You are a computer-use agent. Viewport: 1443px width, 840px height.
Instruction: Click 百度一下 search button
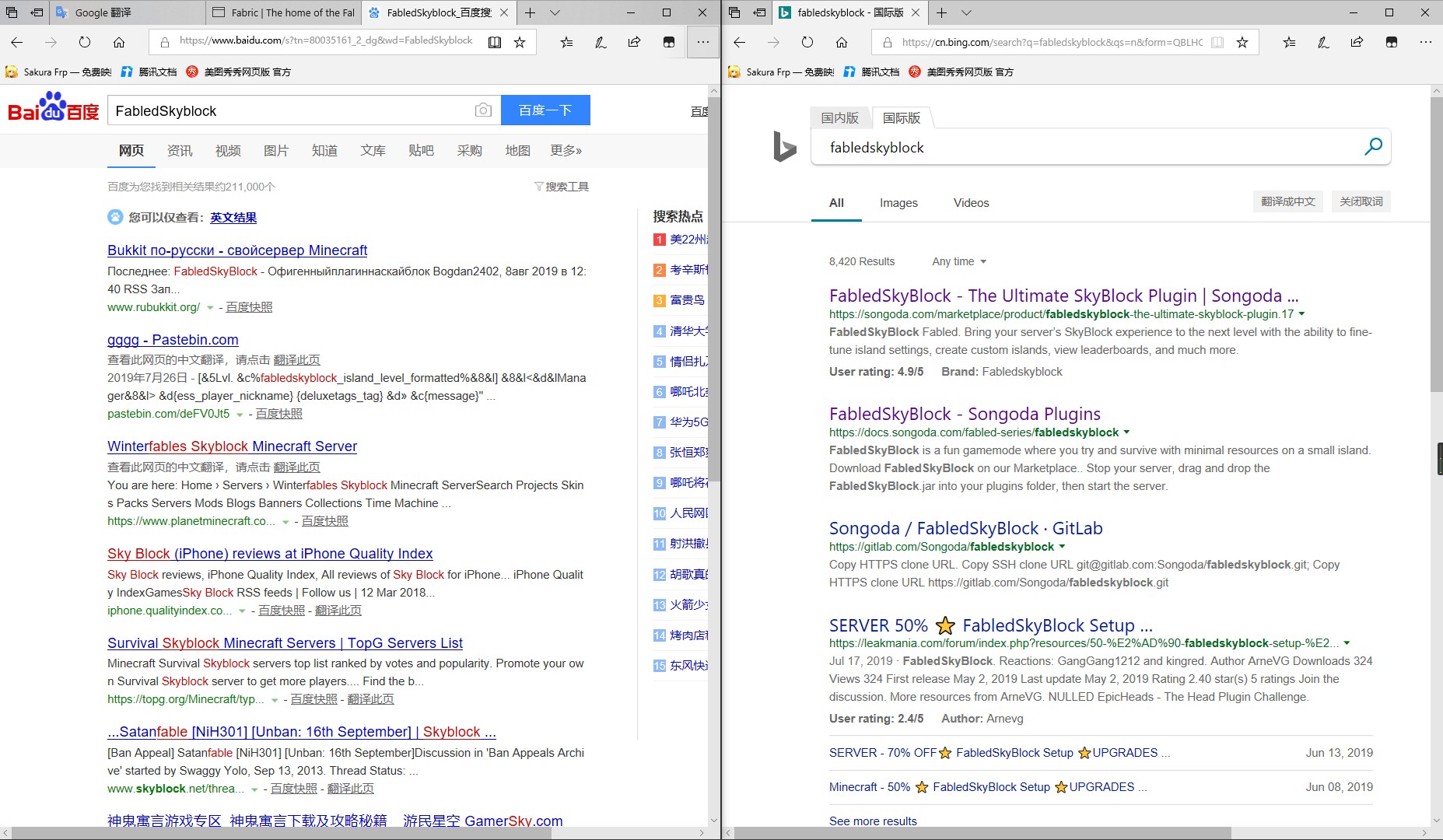[545, 110]
